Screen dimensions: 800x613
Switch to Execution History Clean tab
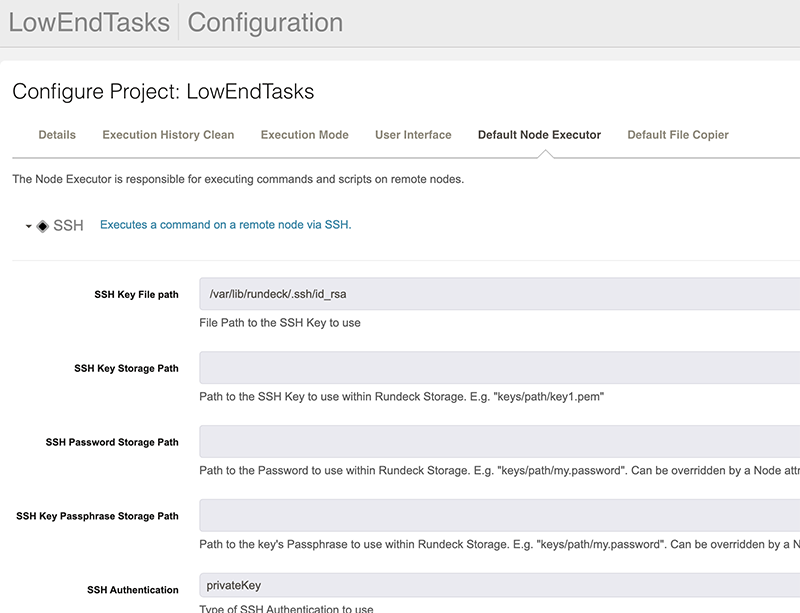[168, 135]
